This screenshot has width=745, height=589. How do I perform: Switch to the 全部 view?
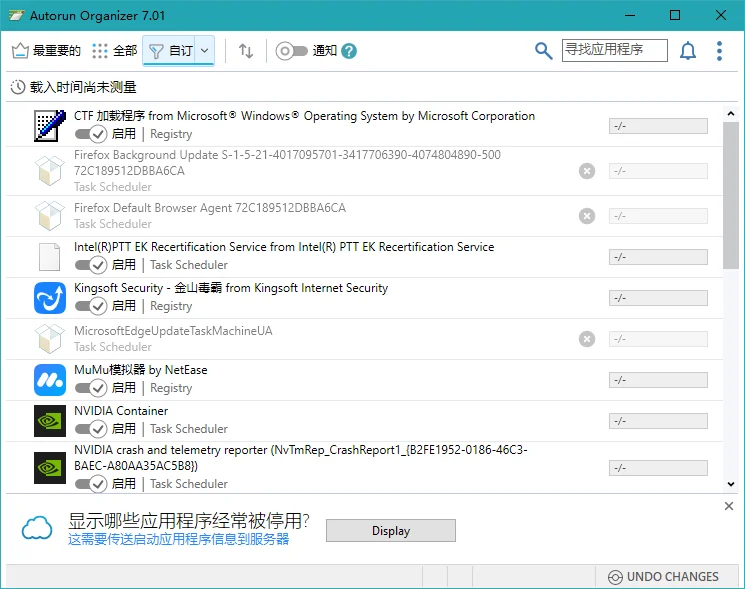pyautogui.click(x=115, y=50)
